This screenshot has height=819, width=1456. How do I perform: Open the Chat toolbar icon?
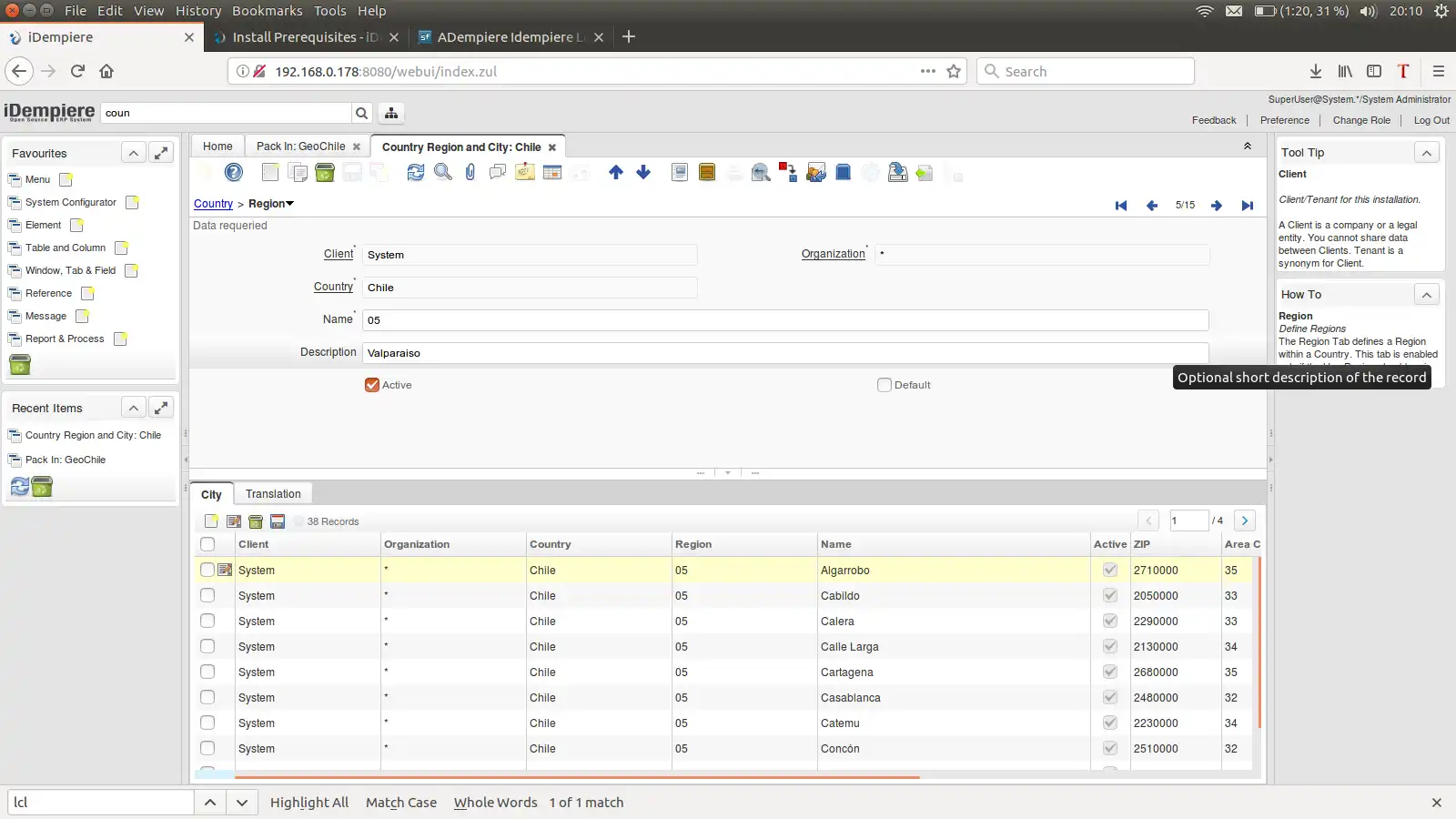[x=498, y=172]
